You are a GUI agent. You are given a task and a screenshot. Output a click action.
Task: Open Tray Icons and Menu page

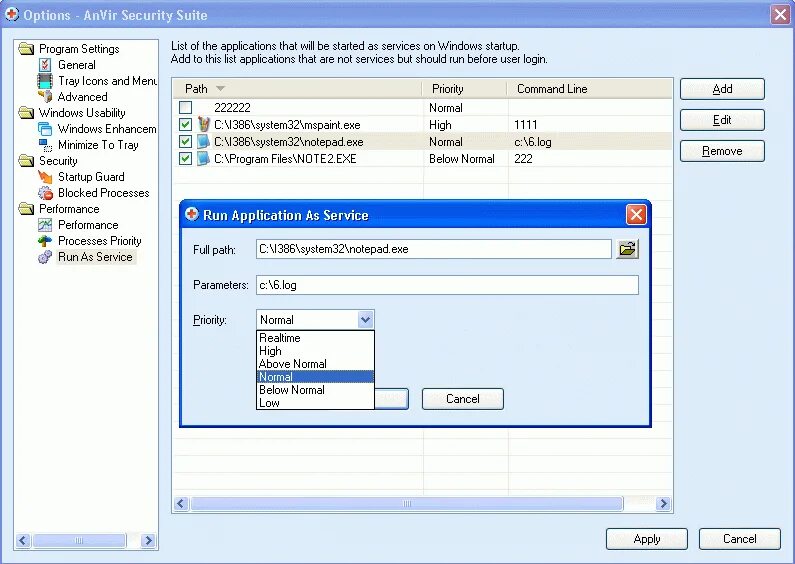pos(107,81)
